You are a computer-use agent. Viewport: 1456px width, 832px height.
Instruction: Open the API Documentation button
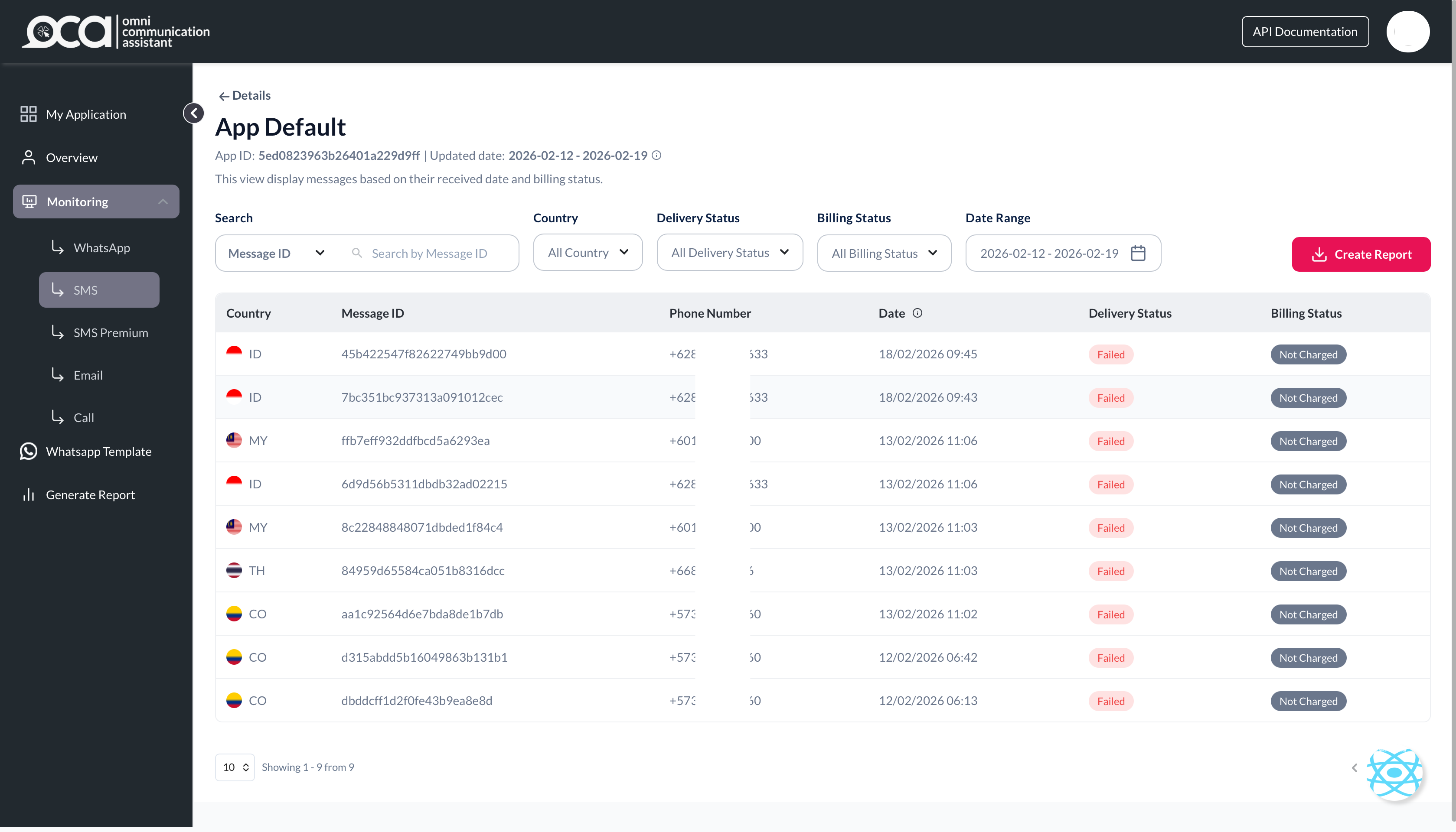tap(1305, 32)
